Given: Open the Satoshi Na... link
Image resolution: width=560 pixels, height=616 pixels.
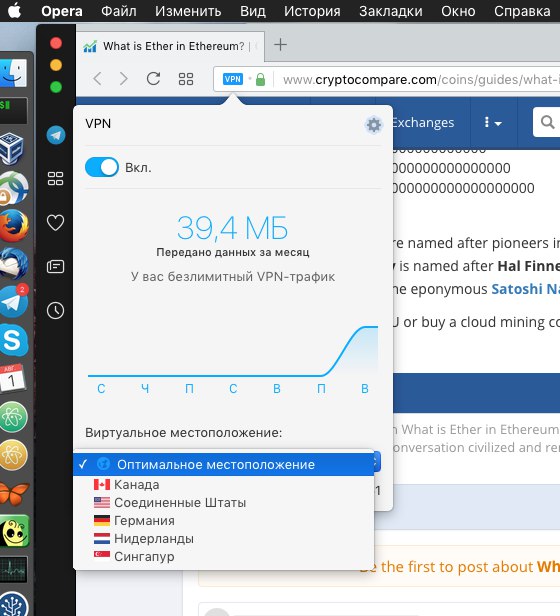Looking at the screenshot, I should pyautogui.click(x=525, y=289).
